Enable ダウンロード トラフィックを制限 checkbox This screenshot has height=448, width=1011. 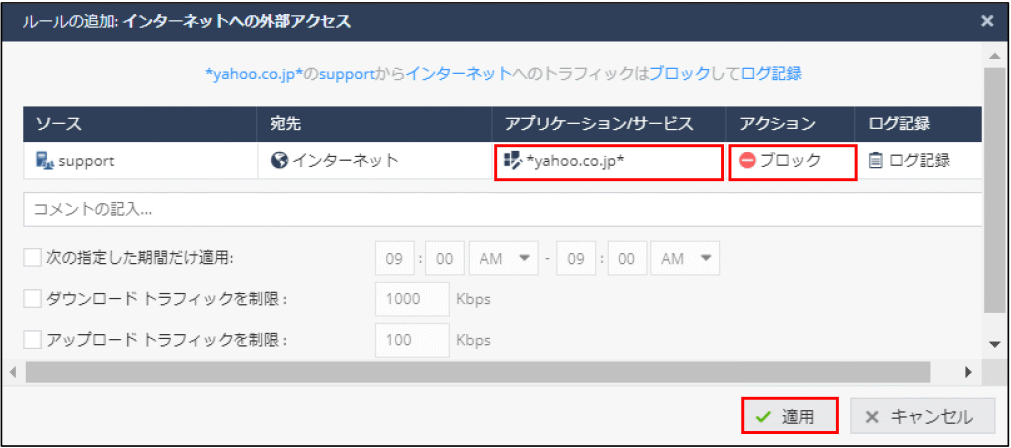pos(33,298)
